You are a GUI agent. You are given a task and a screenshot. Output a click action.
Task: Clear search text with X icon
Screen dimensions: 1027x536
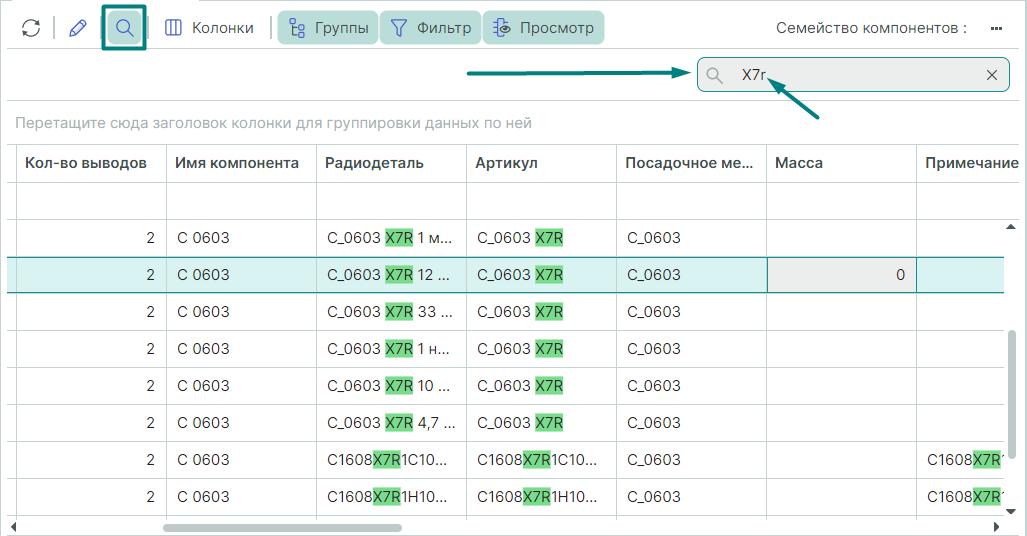992,75
